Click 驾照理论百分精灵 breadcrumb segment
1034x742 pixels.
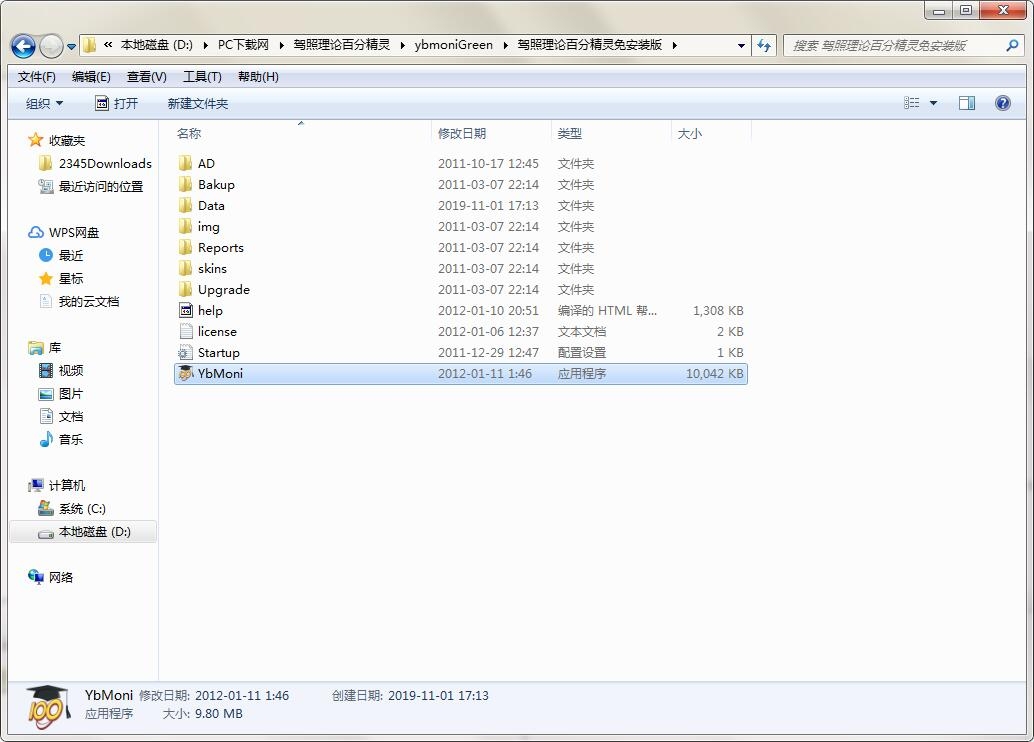(342, 45)
